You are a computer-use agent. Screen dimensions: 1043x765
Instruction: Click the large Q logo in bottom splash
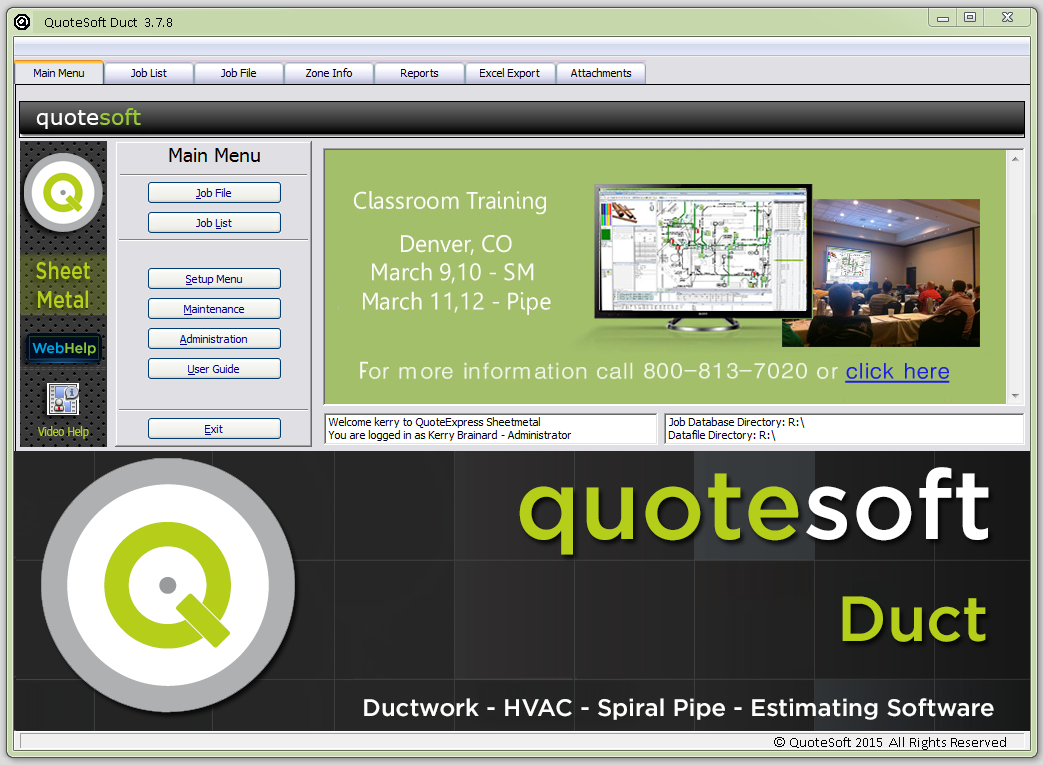coord(168,585)
